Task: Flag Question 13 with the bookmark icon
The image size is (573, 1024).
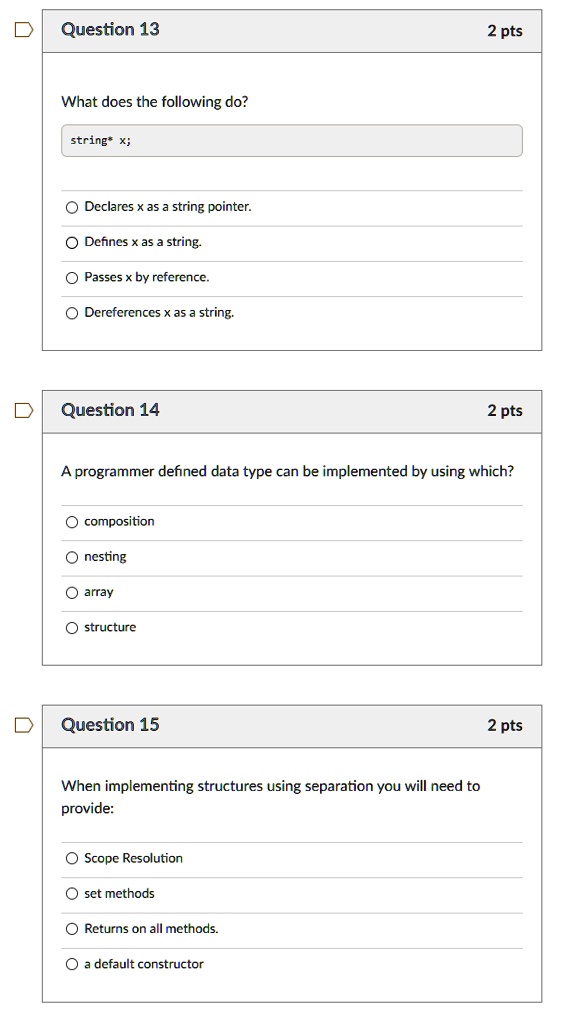Action: (x=24, y=30)
